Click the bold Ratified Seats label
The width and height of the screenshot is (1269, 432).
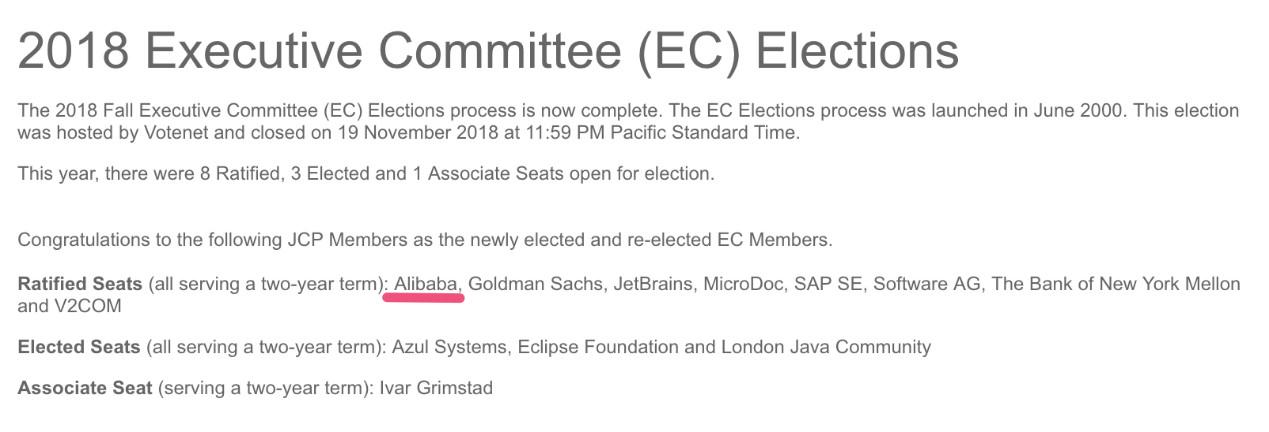coord(80,284)
